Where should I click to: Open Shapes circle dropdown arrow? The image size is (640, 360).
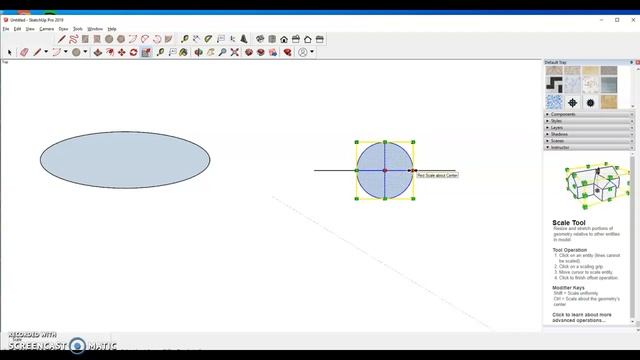(x=85, y=52)
